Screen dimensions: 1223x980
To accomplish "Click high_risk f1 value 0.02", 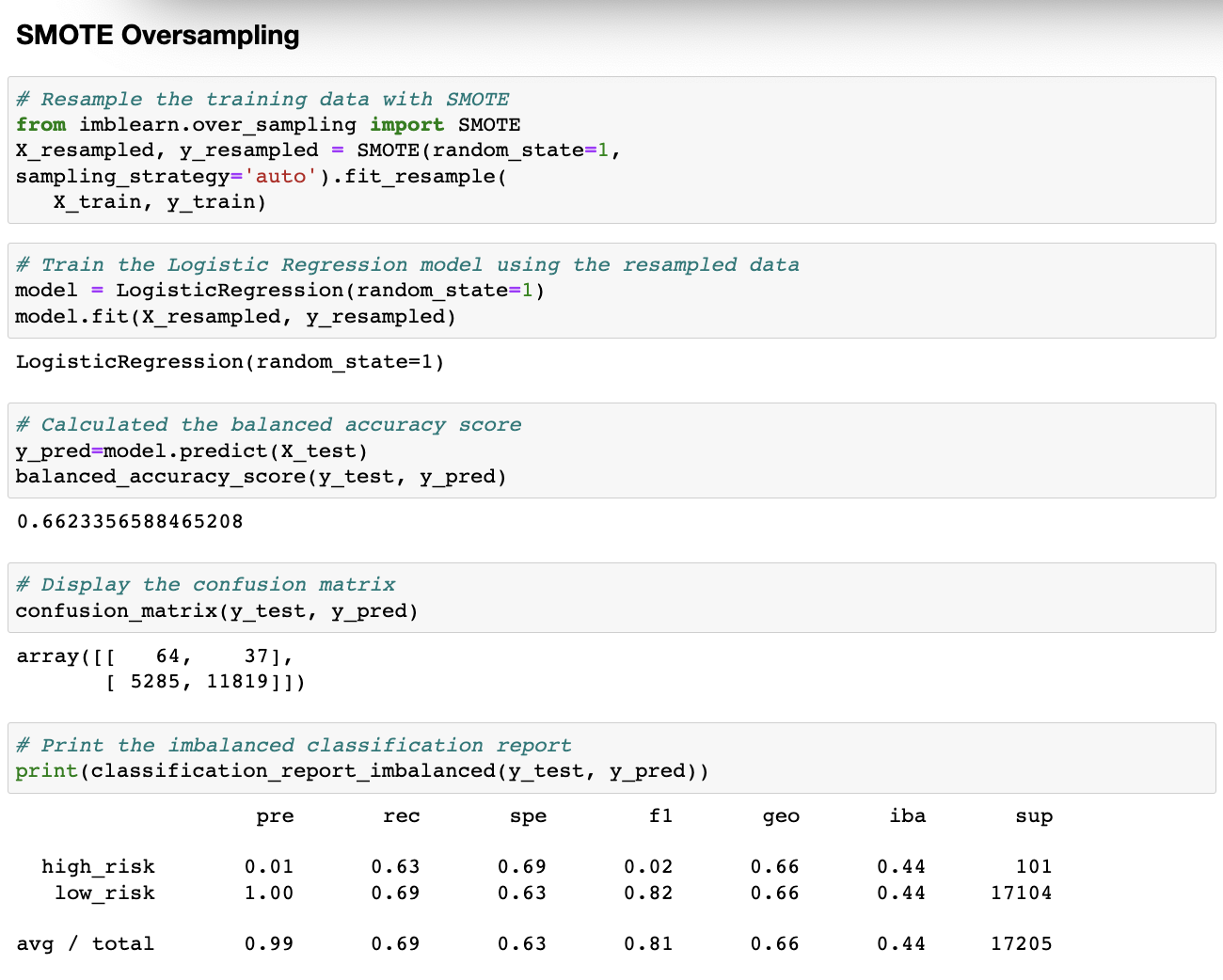I will [x=648, y=867].
